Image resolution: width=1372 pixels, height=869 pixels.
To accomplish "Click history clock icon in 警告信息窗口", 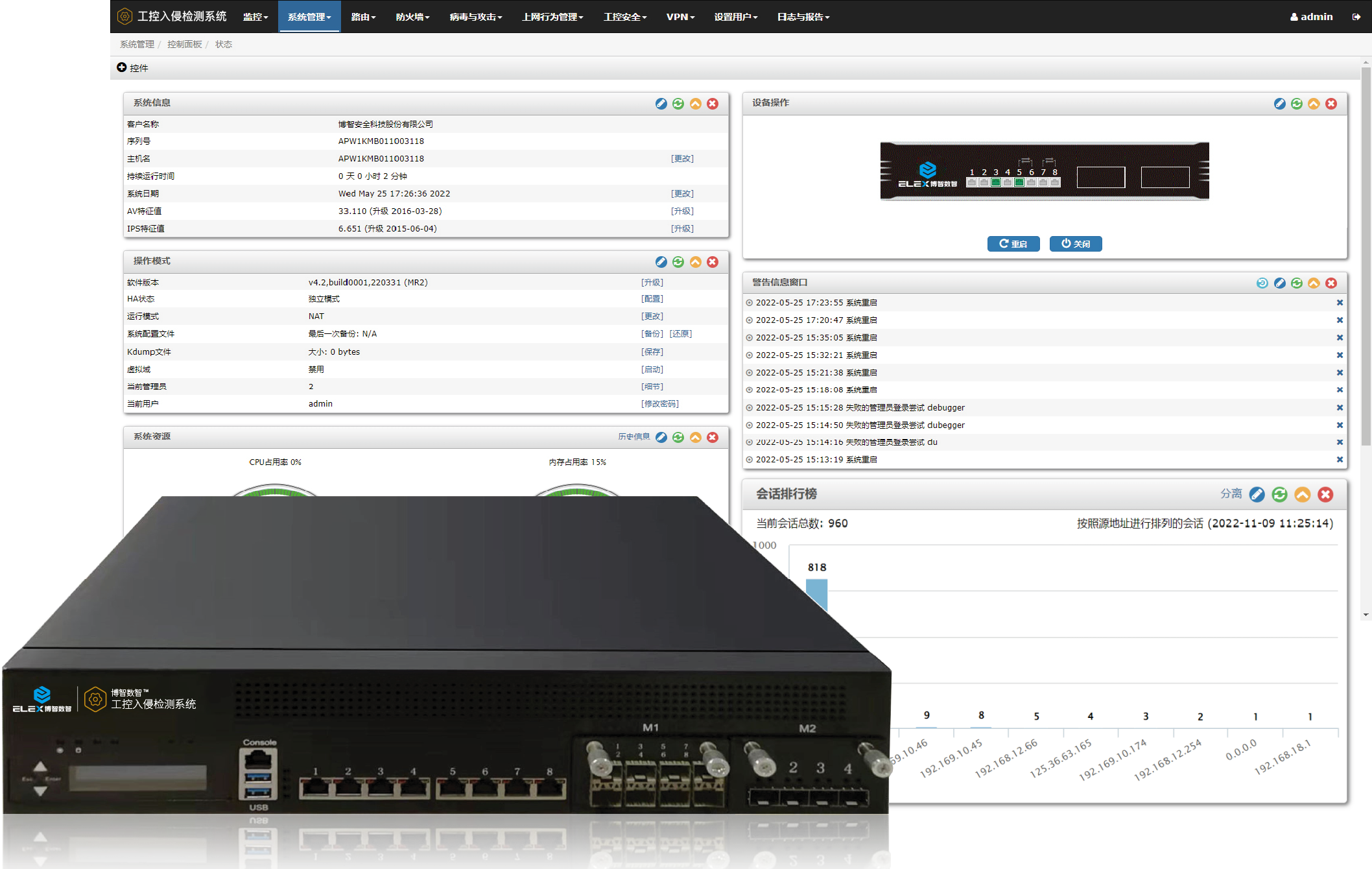I will [x=1262, y=283].
